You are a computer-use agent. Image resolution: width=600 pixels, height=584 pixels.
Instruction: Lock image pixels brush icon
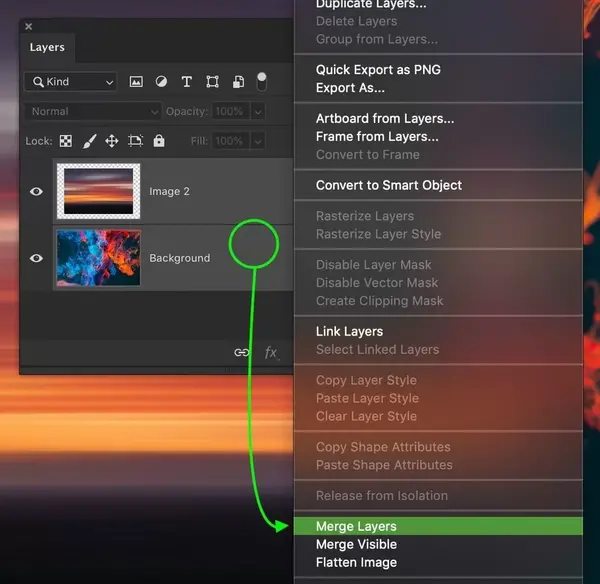click(x=90, y=141)
